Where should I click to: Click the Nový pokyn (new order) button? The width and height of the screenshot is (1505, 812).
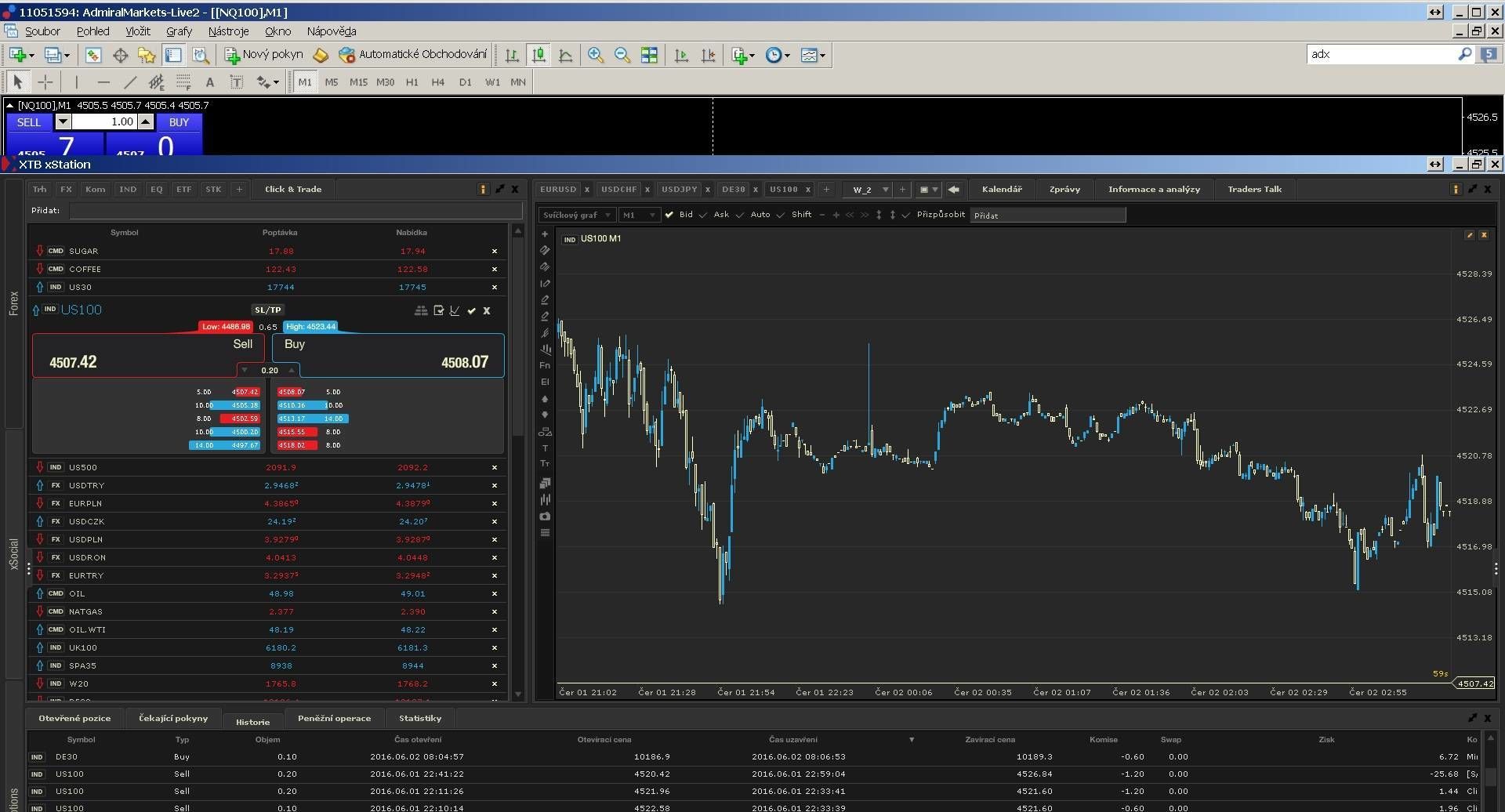coord(263,55)
